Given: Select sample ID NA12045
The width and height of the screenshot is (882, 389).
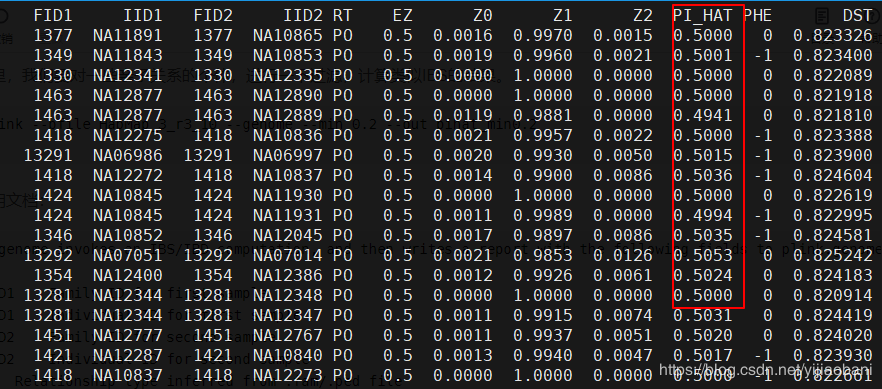Looking at the screenshot, I should 287,235.
